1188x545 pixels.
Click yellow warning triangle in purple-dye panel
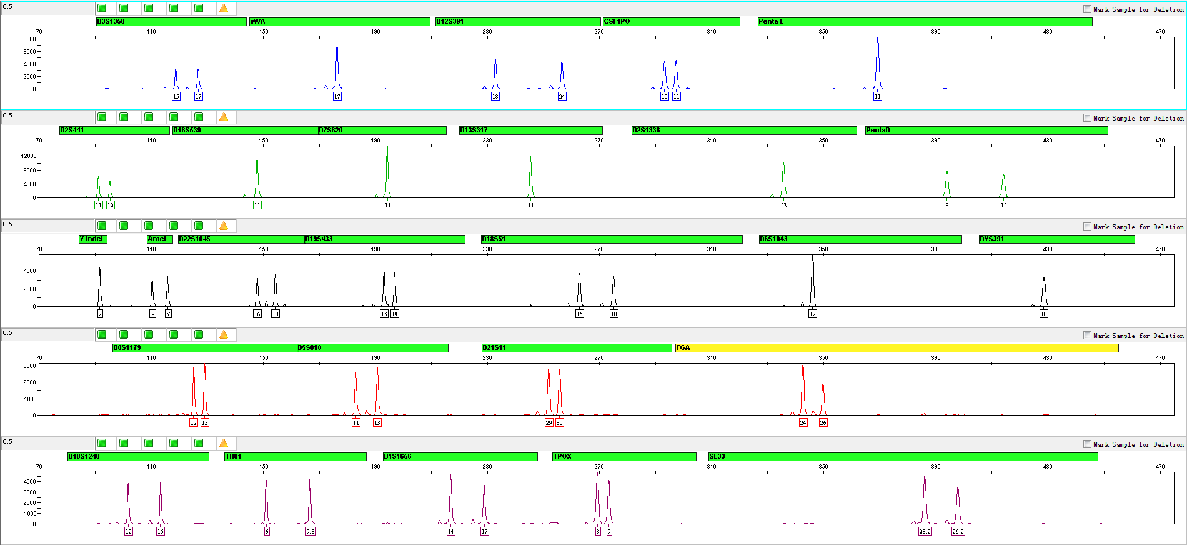[224, 443]
